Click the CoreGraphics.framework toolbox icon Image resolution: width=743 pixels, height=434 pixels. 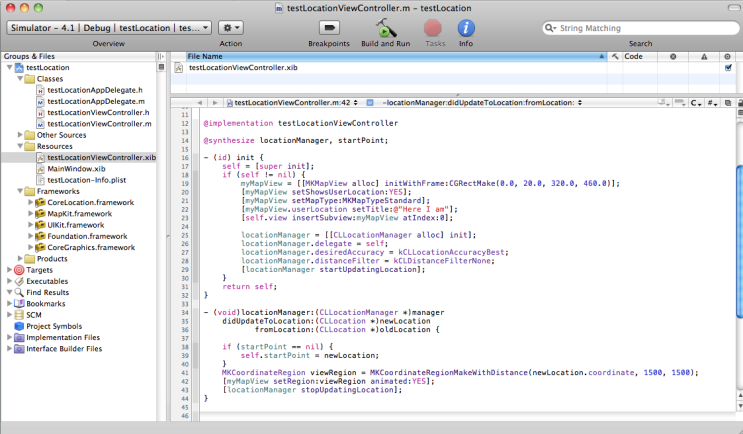[40, 247]
